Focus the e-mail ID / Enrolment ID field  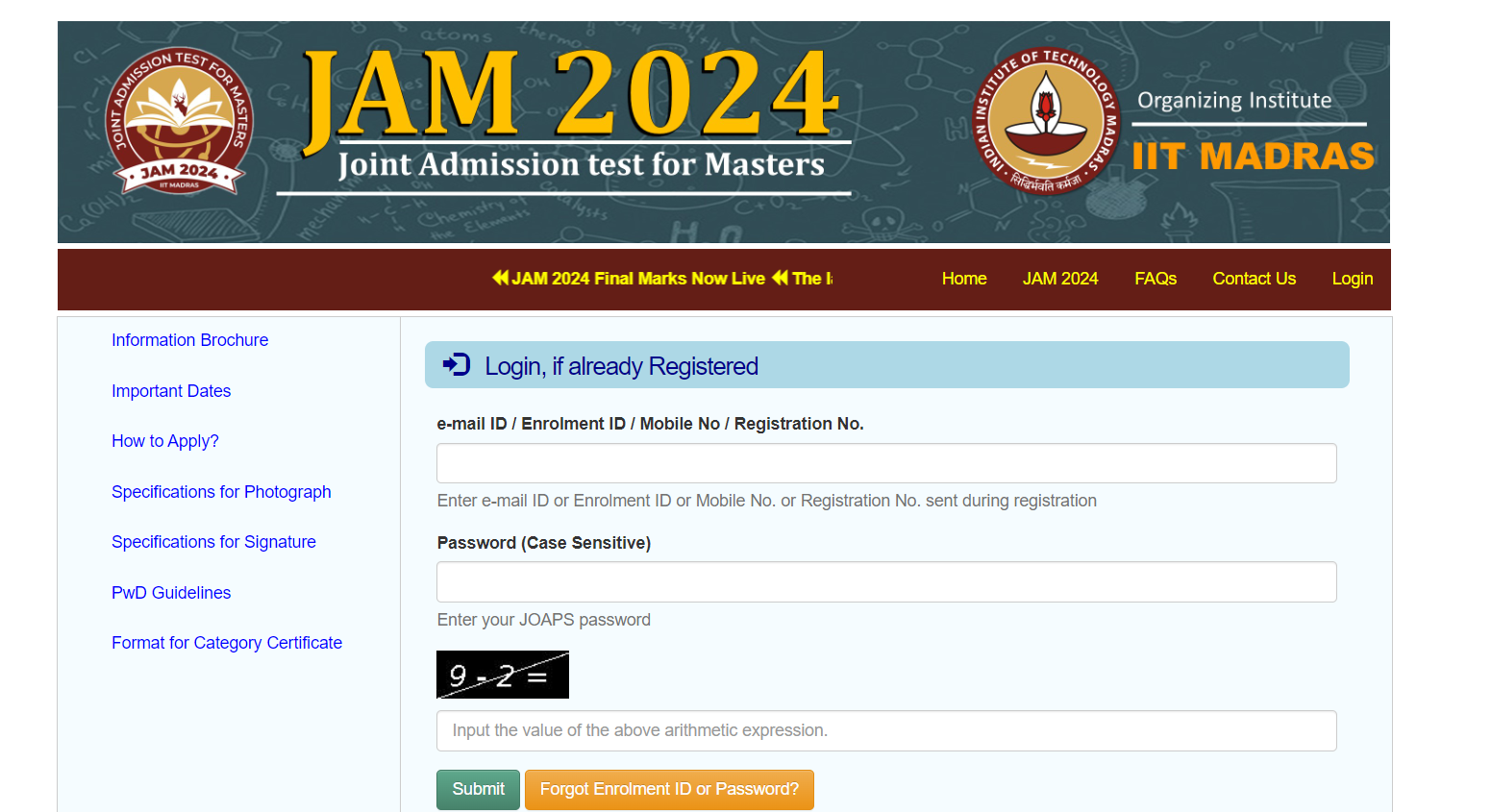(886, 463)
